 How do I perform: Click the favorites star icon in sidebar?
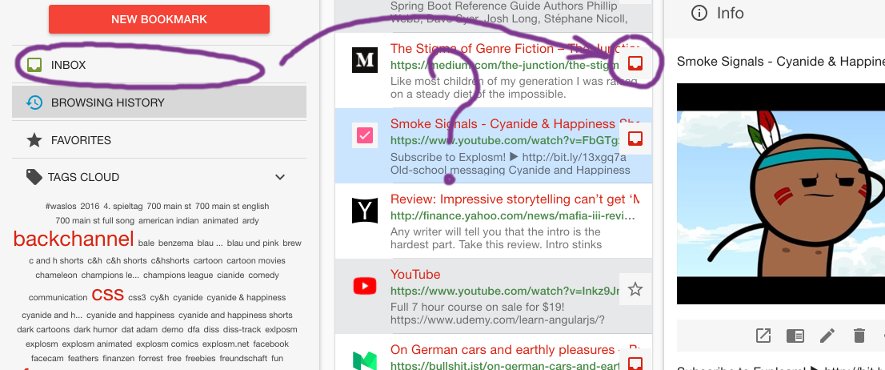(x=34, y=140)
